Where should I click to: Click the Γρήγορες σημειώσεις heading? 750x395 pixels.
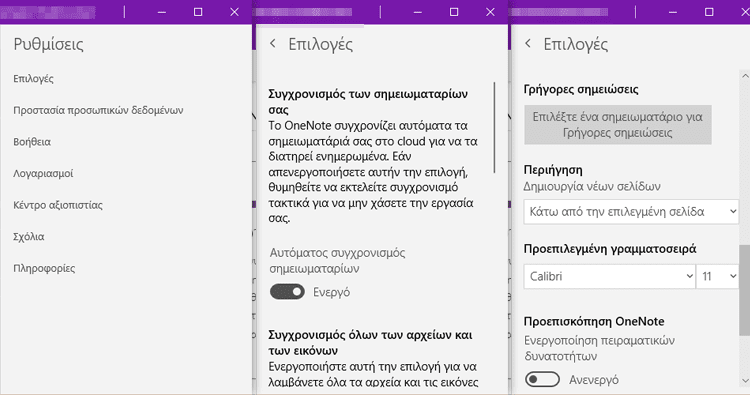click(581, 89)
